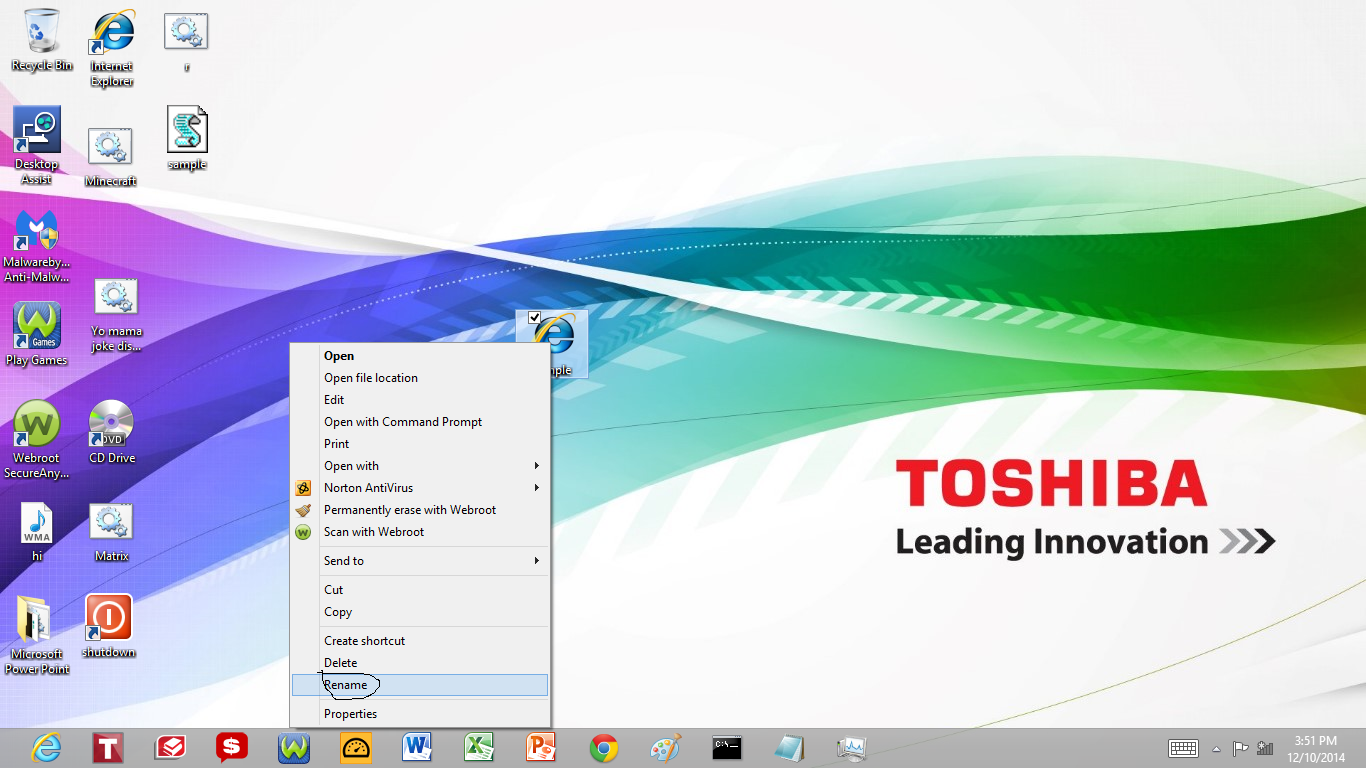Select the sample script file near the top
This screenshot has width=1366, height=768.
coord(187,138)
